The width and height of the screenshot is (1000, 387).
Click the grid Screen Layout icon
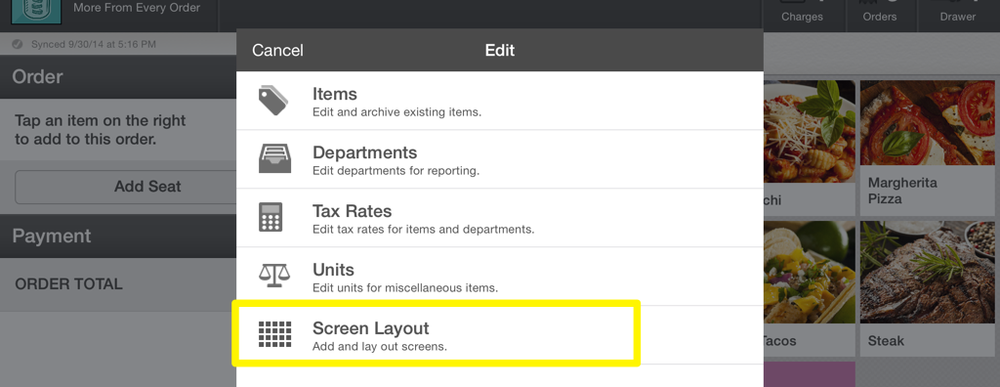click(x=275, y=334)
